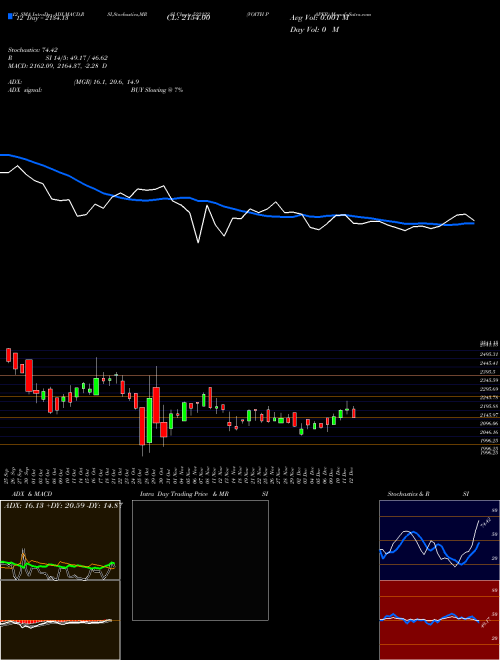
Task: Click the 74.42 label on the stochastics chart
Action: [x=484, y=524]
